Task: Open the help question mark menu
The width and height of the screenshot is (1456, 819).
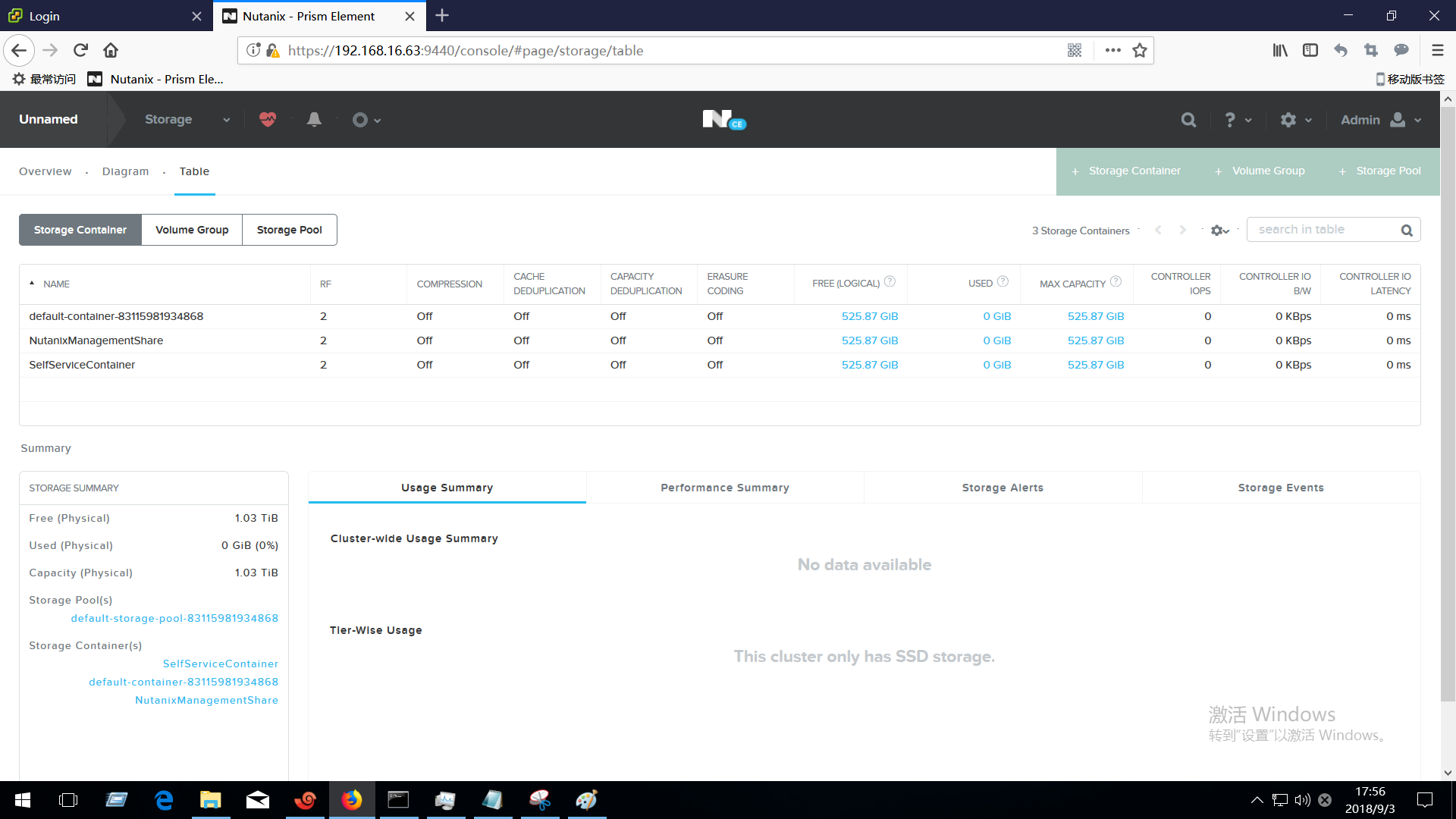Action: (x=1237, y=120)
